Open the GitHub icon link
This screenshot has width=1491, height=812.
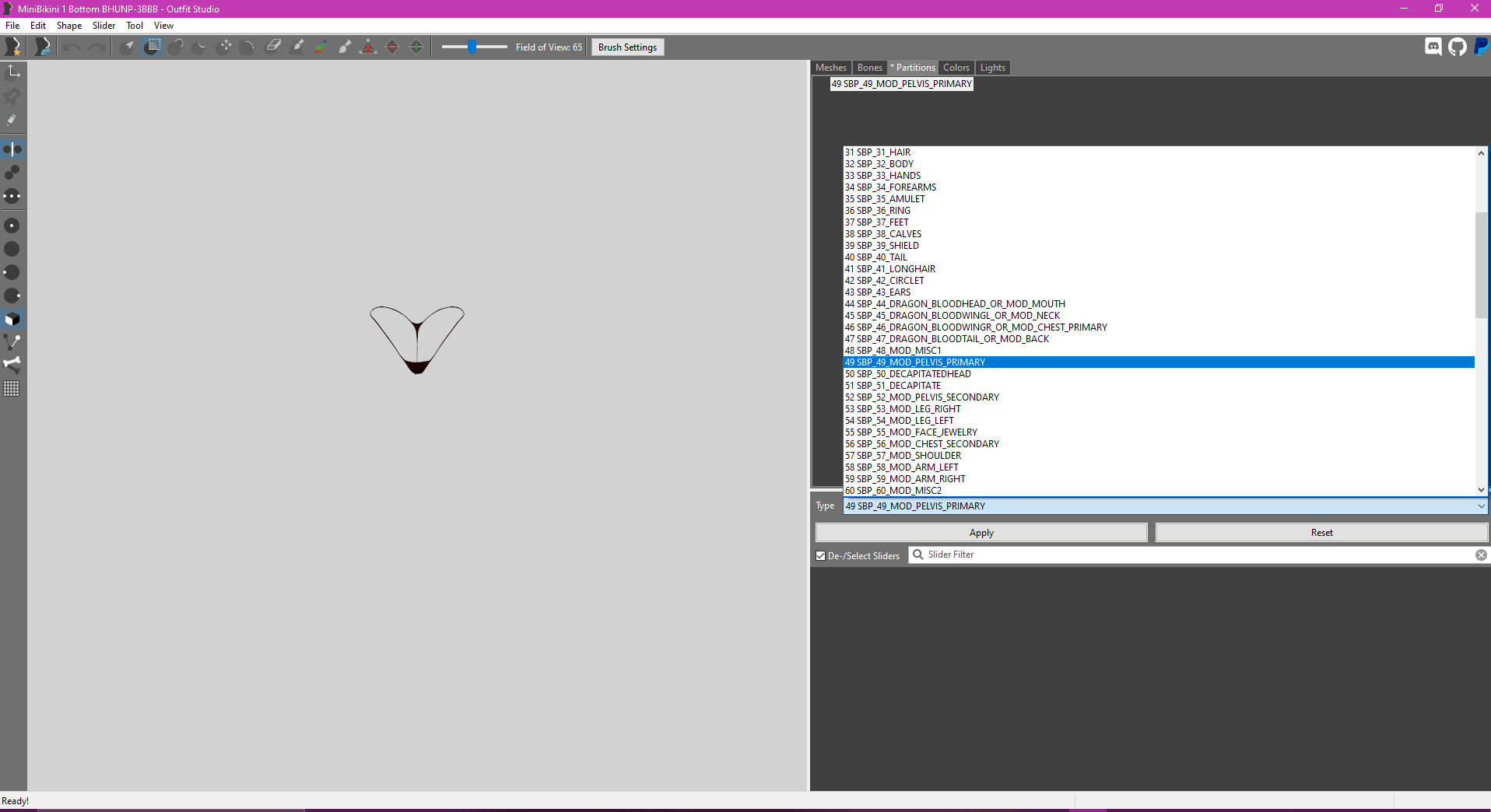click(x=1458, y=47)
